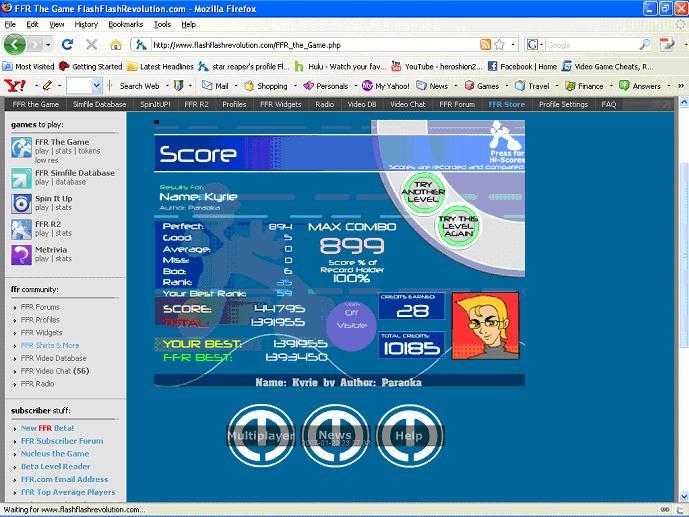Click the FFR The Game sidebar icon
Image resolution: width=689 pixels, height=517 pixels.
click(x=21, y=148)
